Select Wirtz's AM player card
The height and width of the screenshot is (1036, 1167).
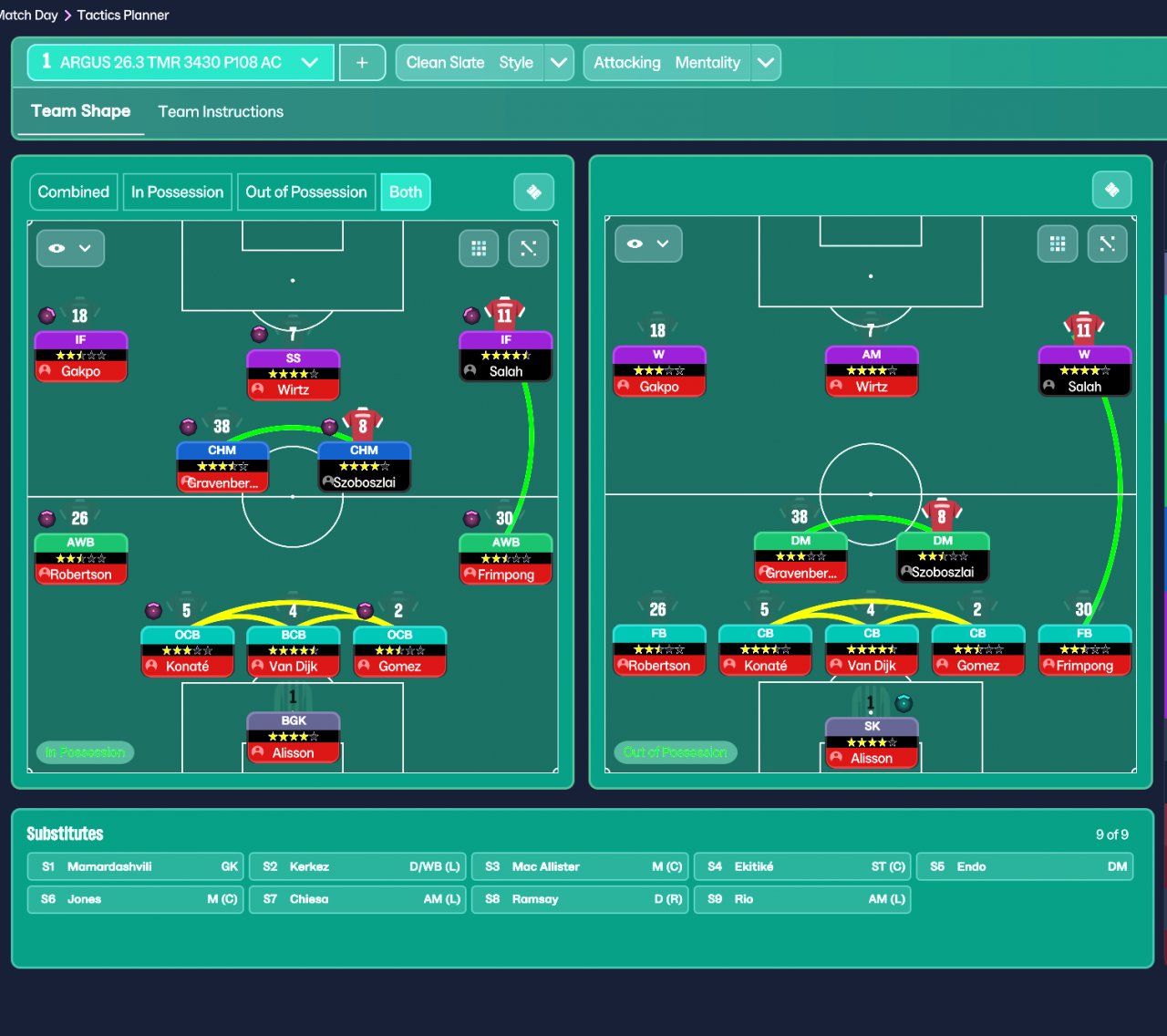(872, 371)
